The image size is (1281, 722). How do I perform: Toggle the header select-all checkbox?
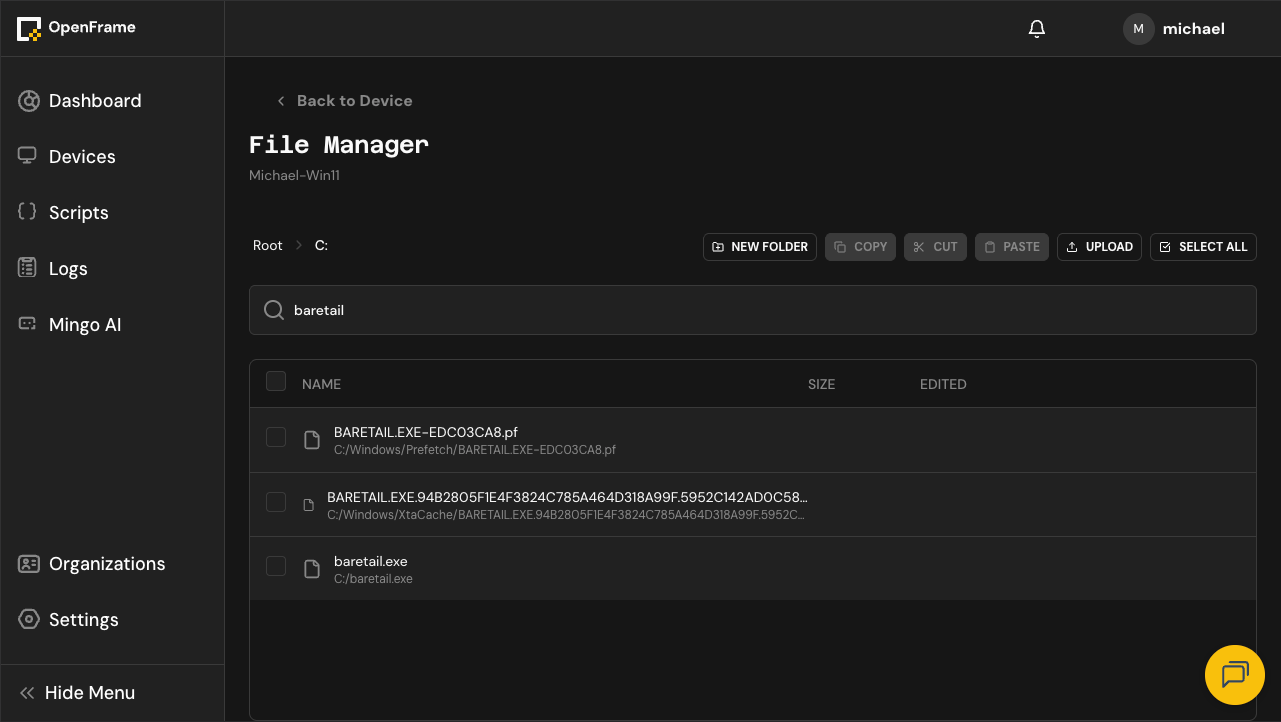[276, 381]
